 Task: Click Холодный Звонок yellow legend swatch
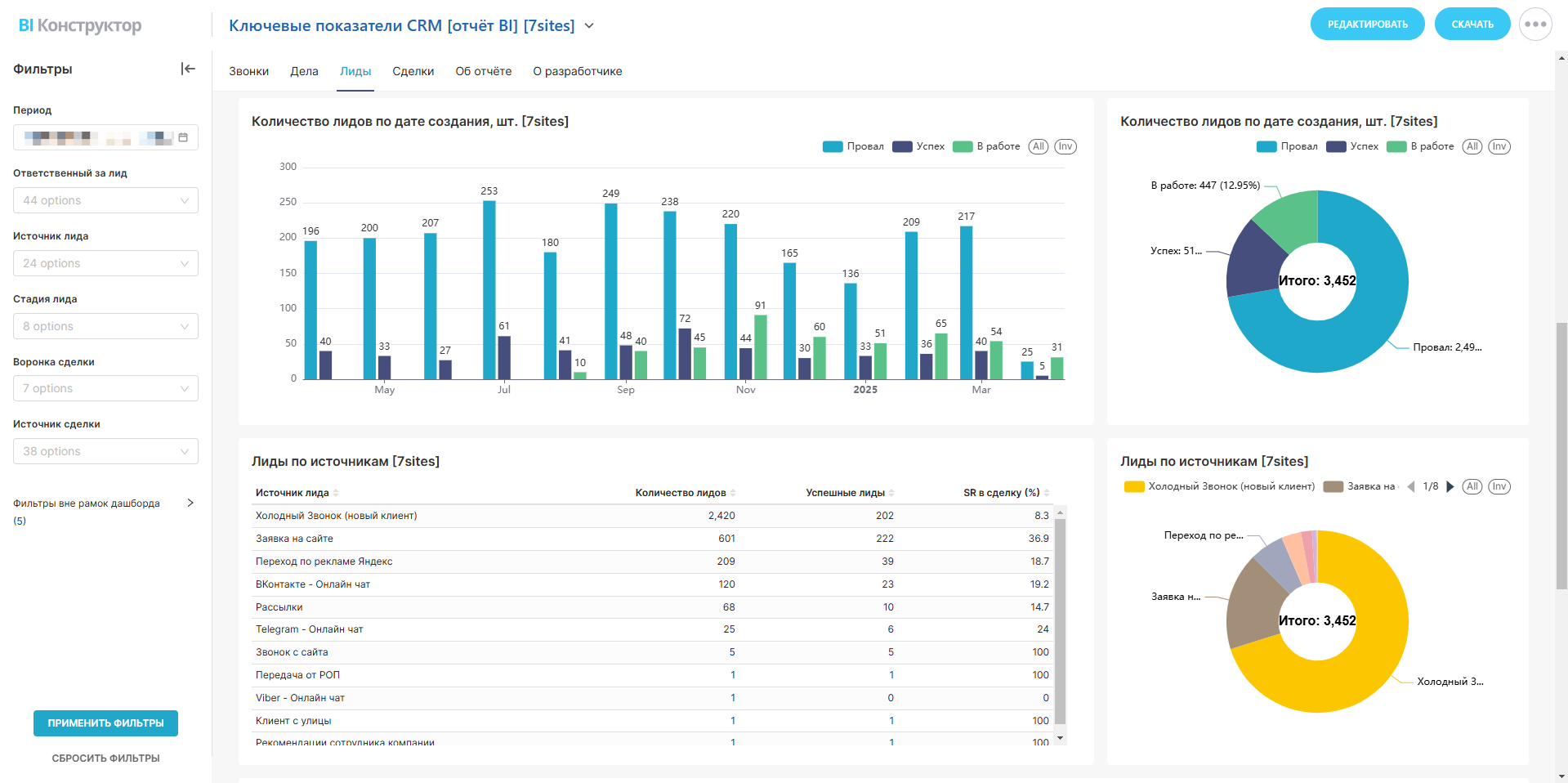(x=1133, y=486)
